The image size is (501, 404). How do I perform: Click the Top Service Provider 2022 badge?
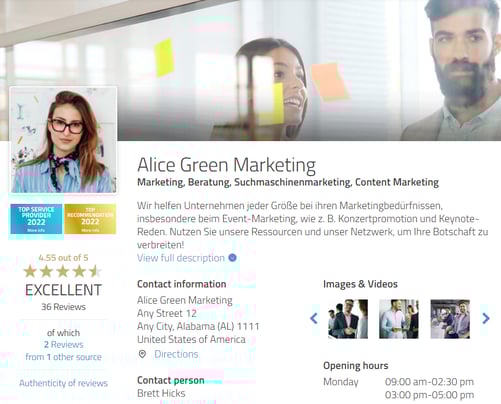click(x=36, y=219)
